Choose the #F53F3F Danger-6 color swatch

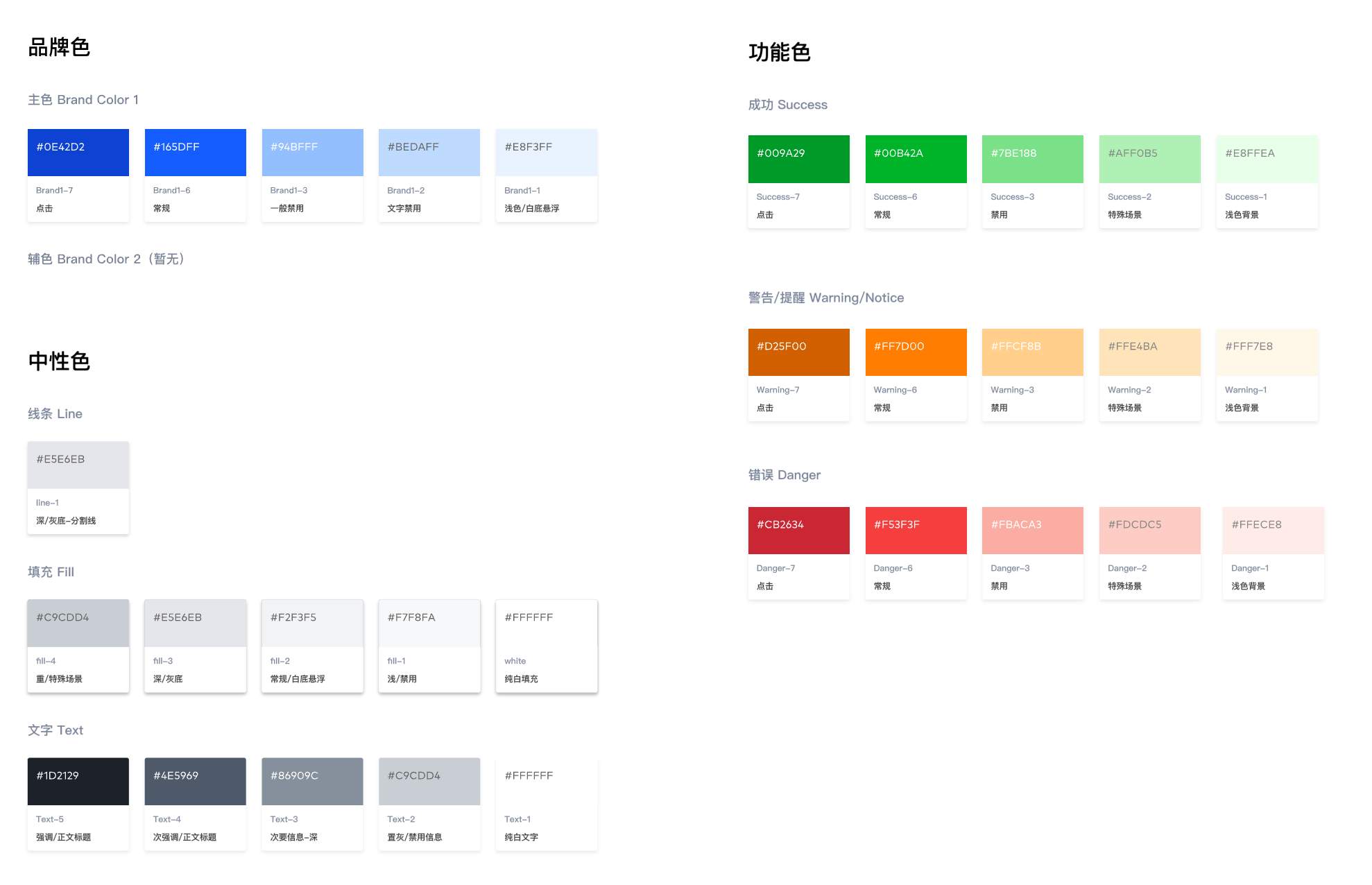pos(916,531)
